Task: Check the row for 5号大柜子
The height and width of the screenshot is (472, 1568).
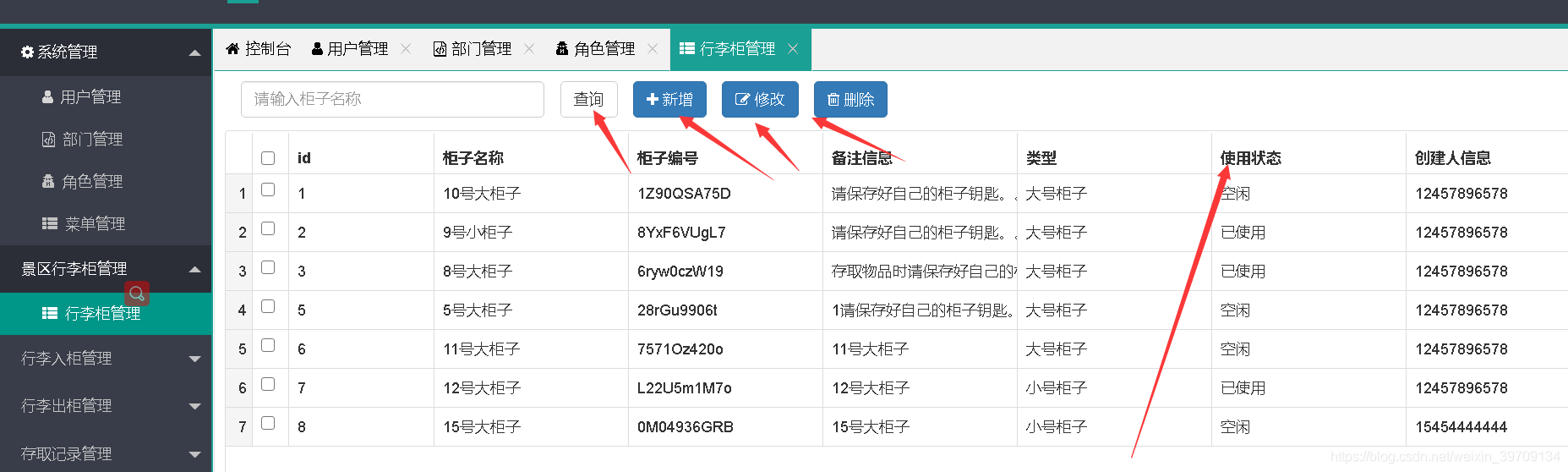Action: (x=268, y=306)
